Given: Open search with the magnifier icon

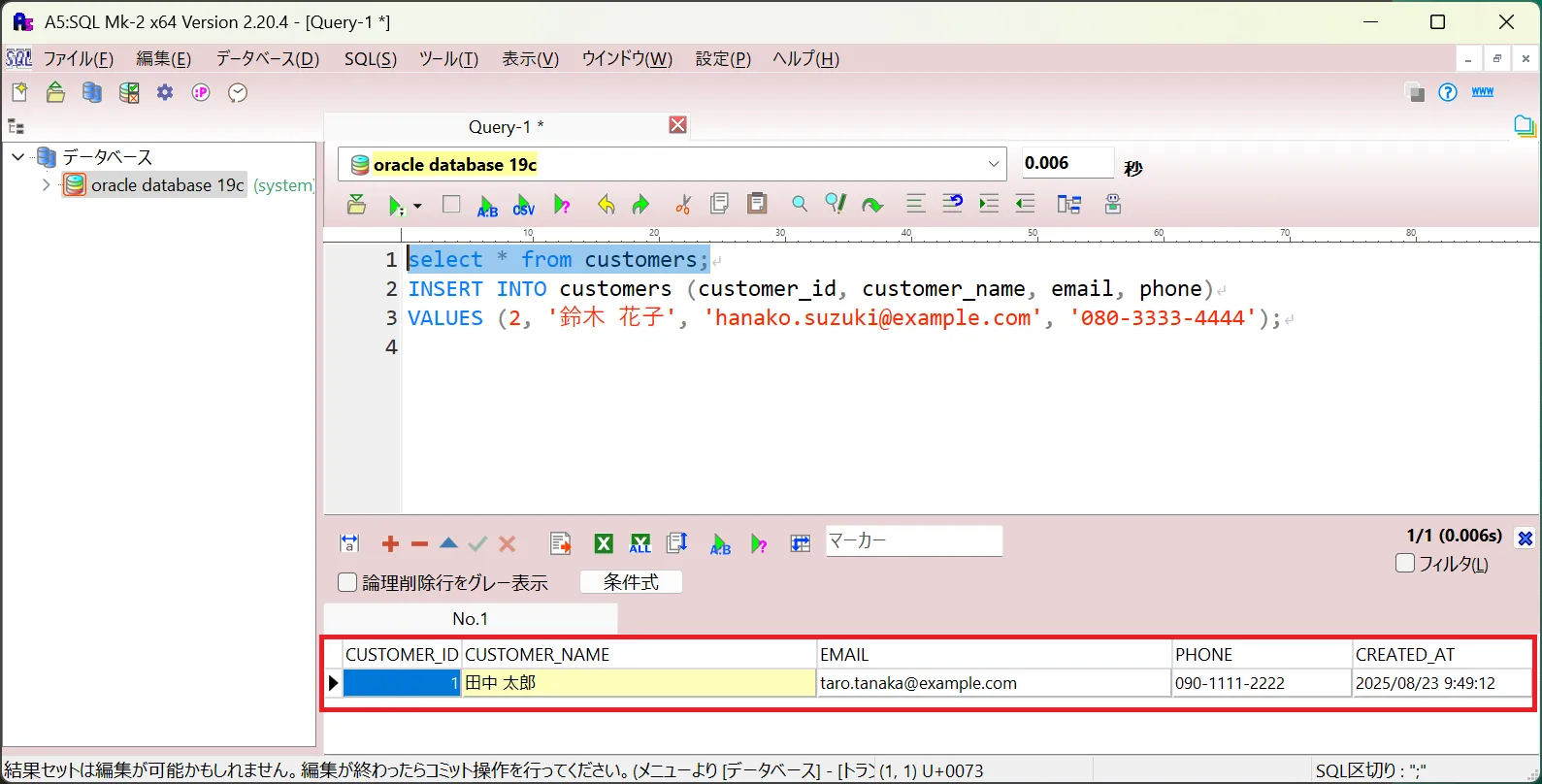Looking at the screenshot, I should coord(799,204).
